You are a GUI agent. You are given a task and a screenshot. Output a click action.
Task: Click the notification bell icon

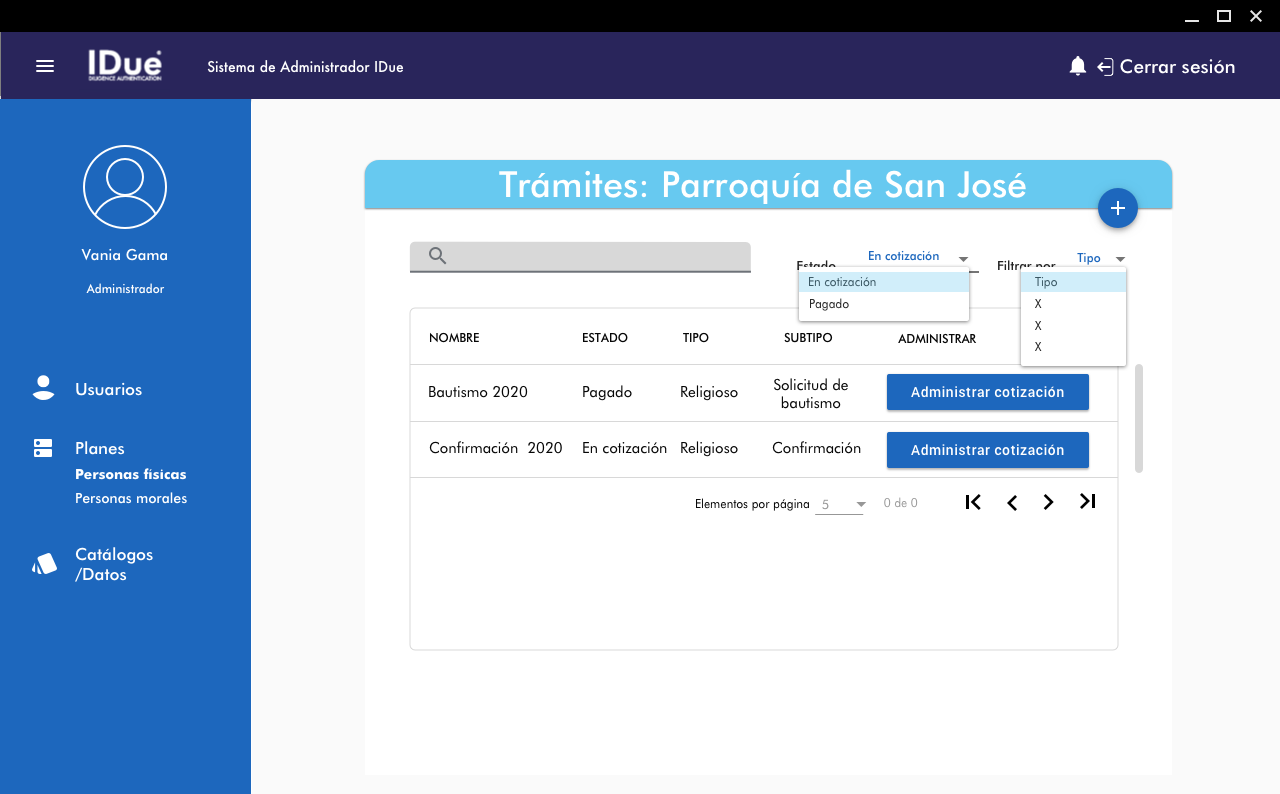click(x=1077, y=66)
